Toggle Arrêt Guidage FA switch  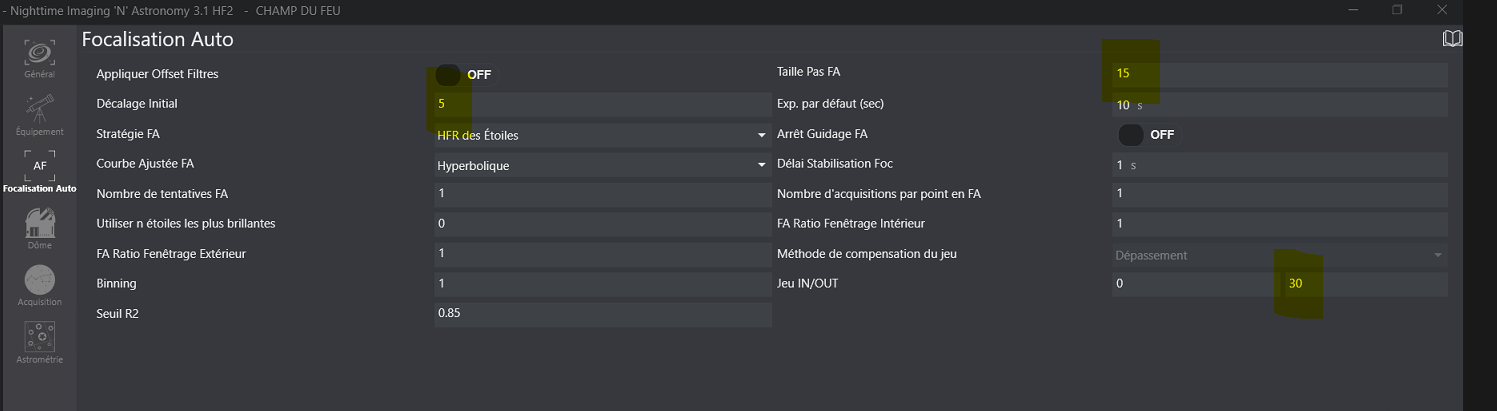1131,134
